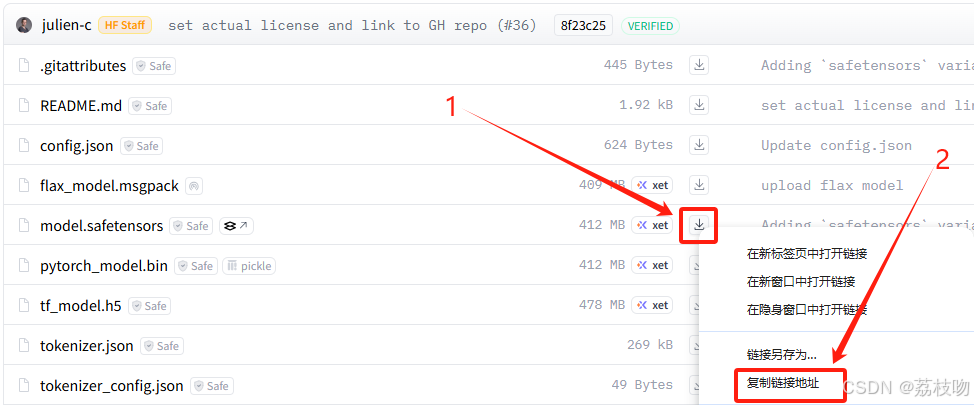Click the download icon for model.safetensors
974x405 pixels.
coord(699,225)
